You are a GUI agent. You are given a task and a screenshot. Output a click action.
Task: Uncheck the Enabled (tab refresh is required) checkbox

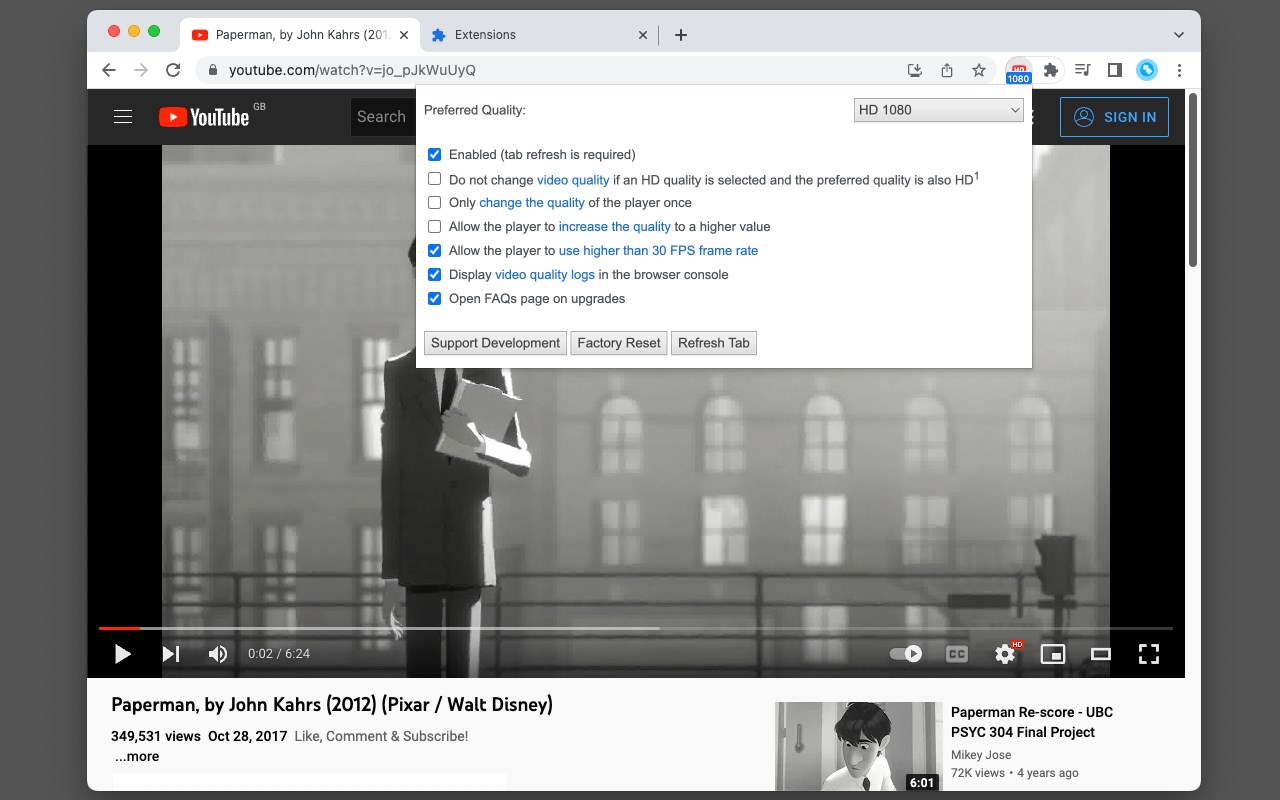tap(434, 155)
